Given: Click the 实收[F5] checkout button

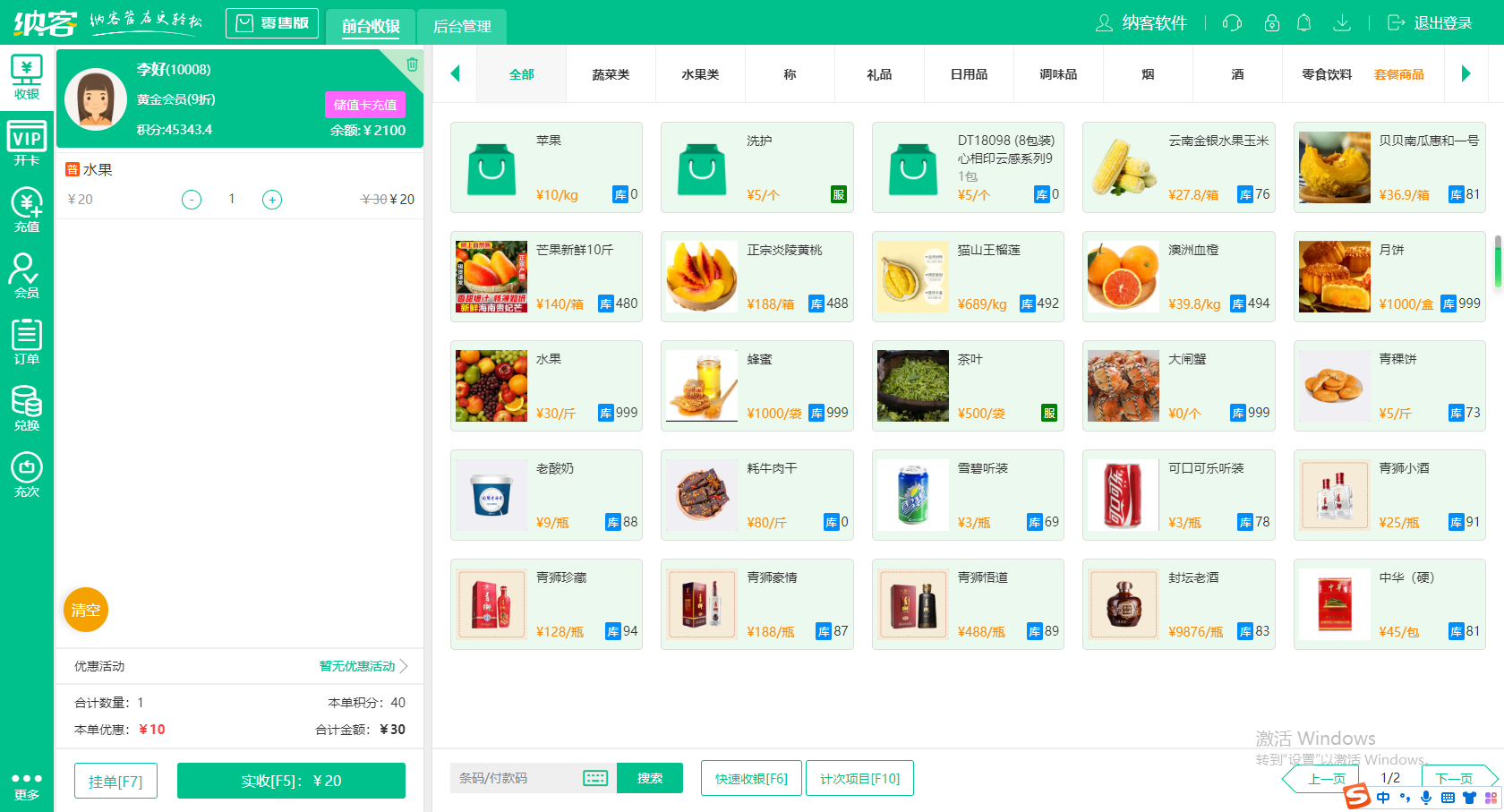Looking at the screenshot, I should 291,781.
